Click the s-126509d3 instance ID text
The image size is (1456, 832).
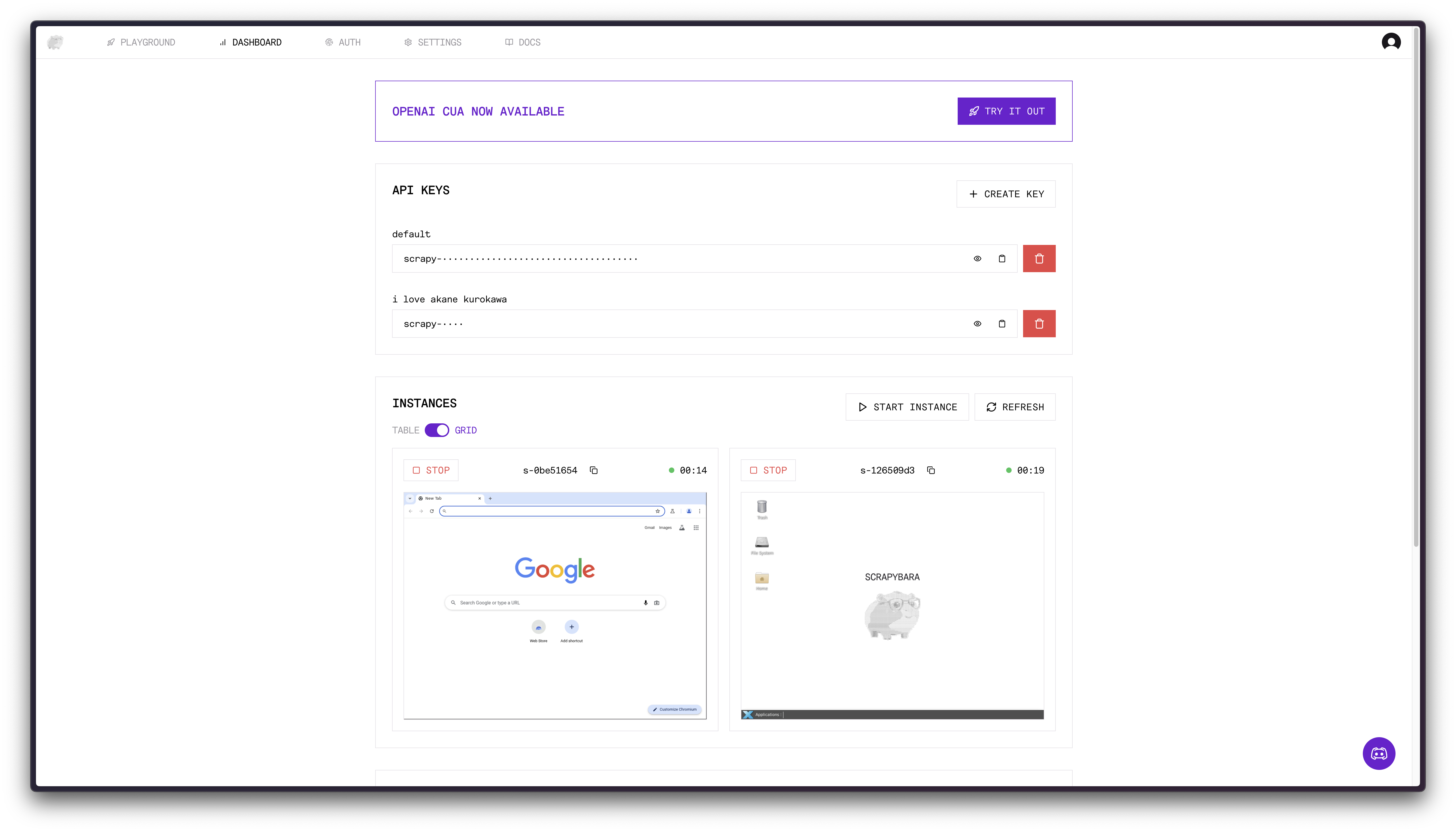[887, 470]
